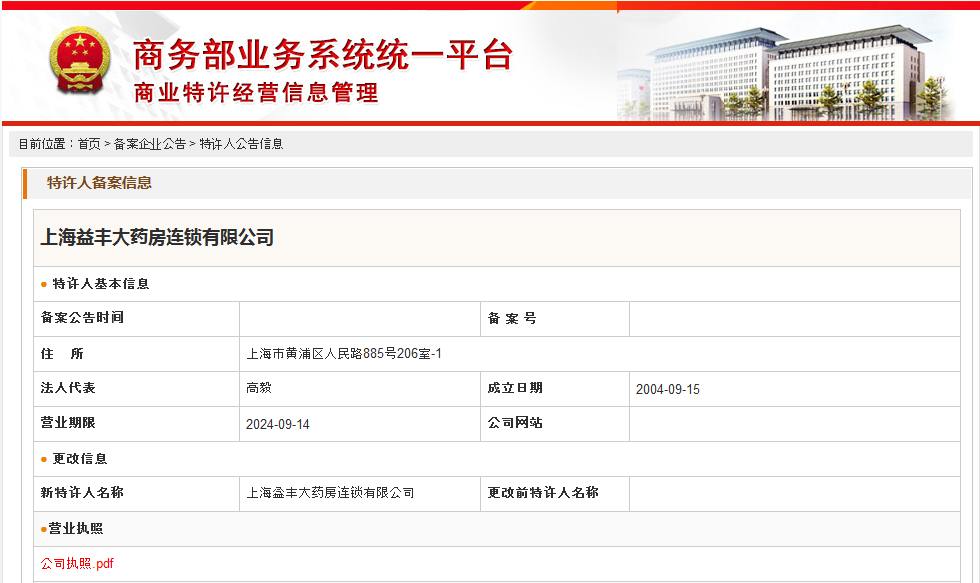This screenshot has height=583, width=980.
Task: Click the 住 所 label cell
Action: [136, 354]
